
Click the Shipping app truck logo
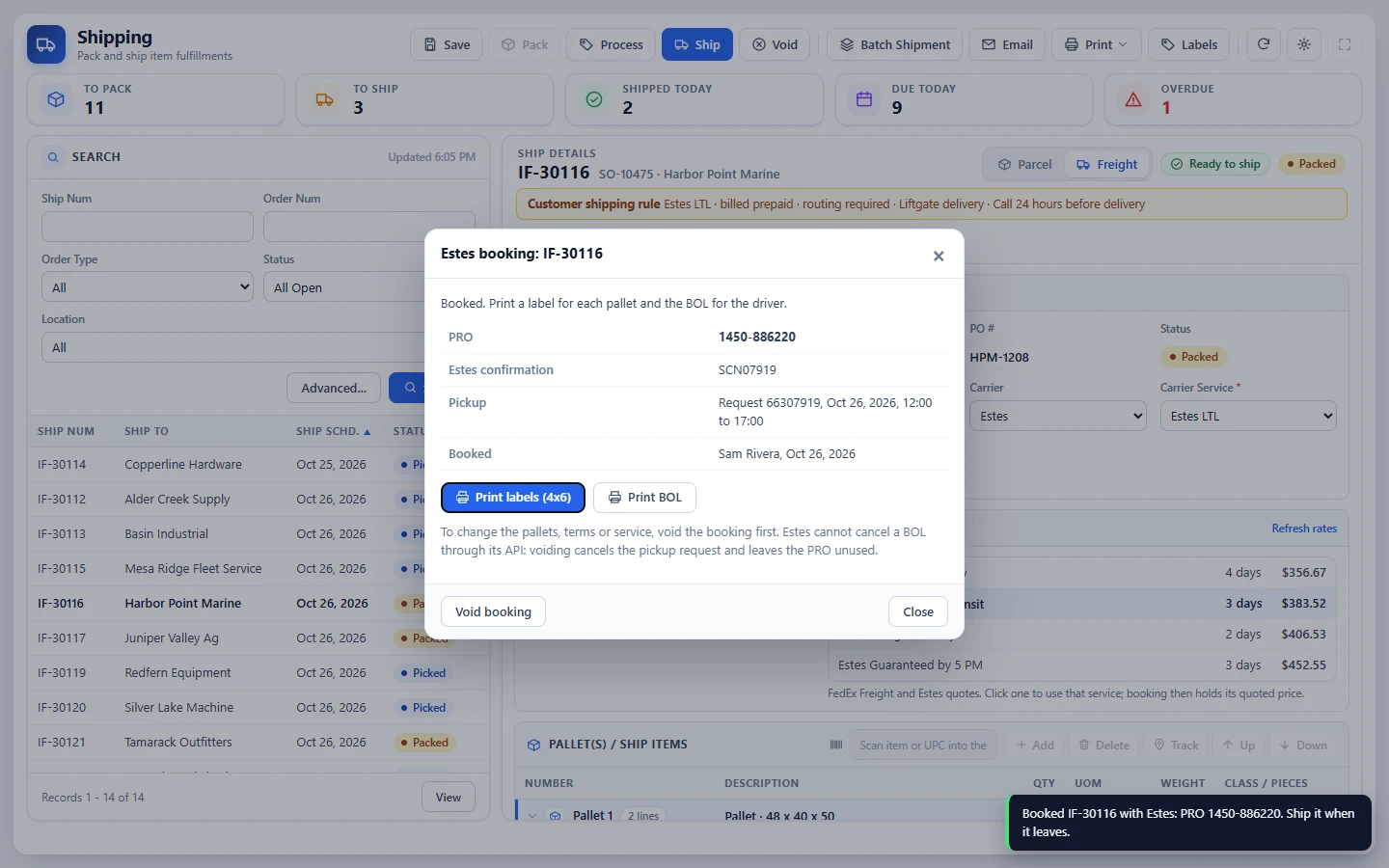point(46,44)
